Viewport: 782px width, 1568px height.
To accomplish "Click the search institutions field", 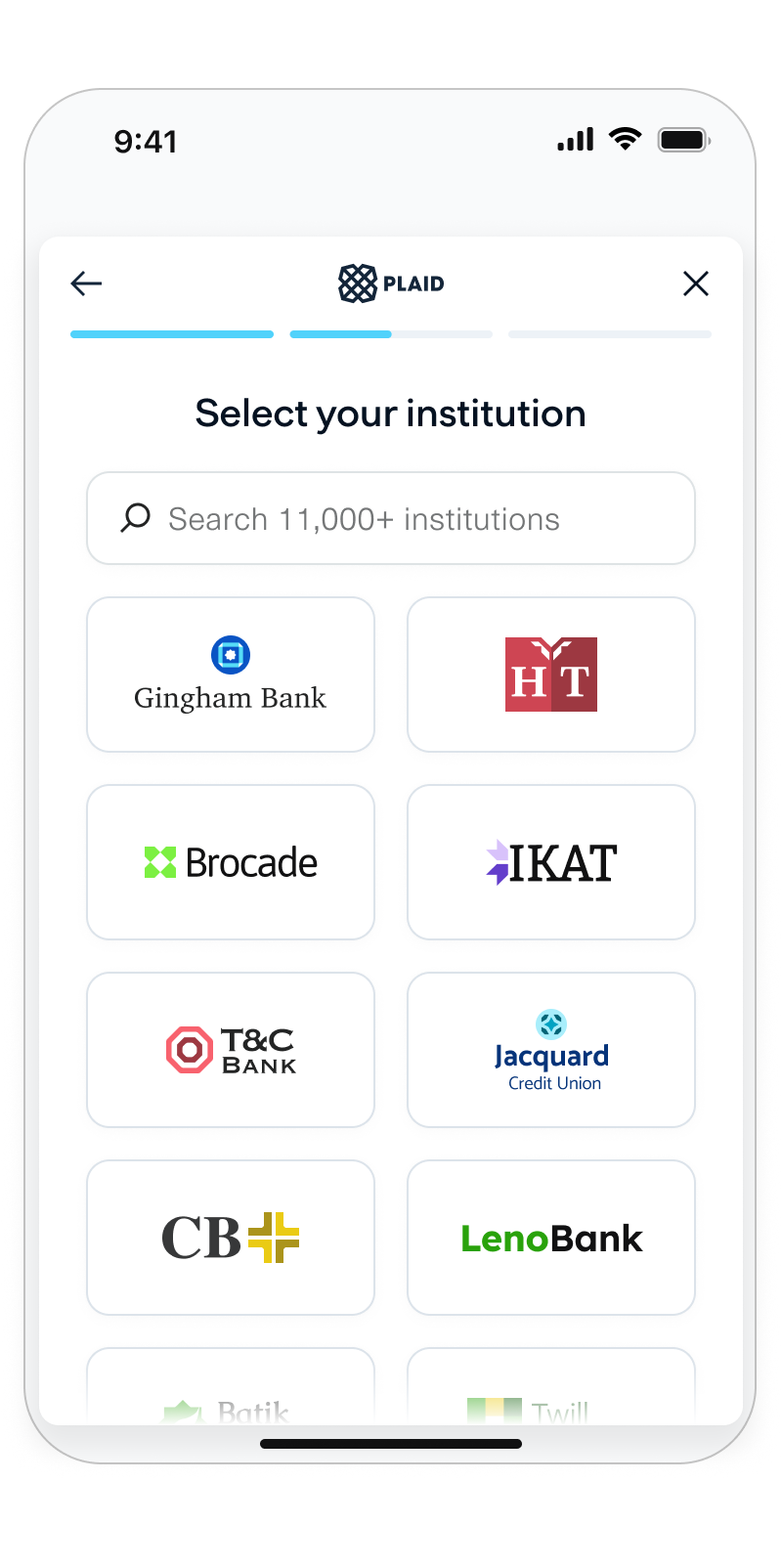I will 391,518.
